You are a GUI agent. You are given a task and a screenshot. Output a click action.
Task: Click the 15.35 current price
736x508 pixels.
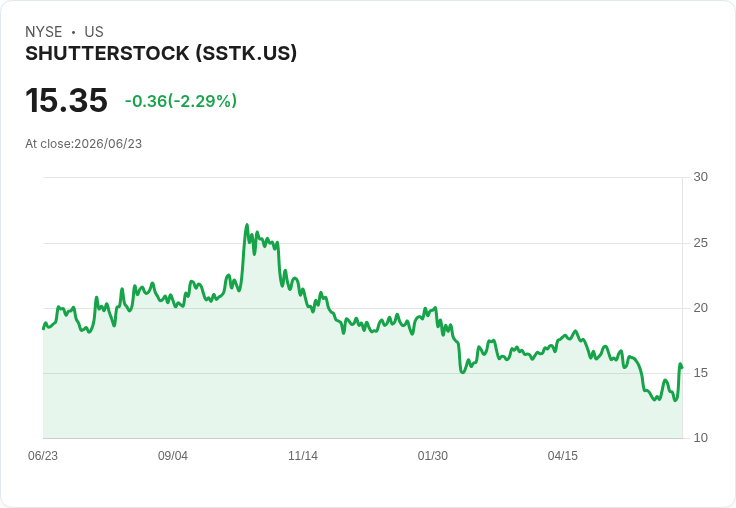(x=66, y=100)
